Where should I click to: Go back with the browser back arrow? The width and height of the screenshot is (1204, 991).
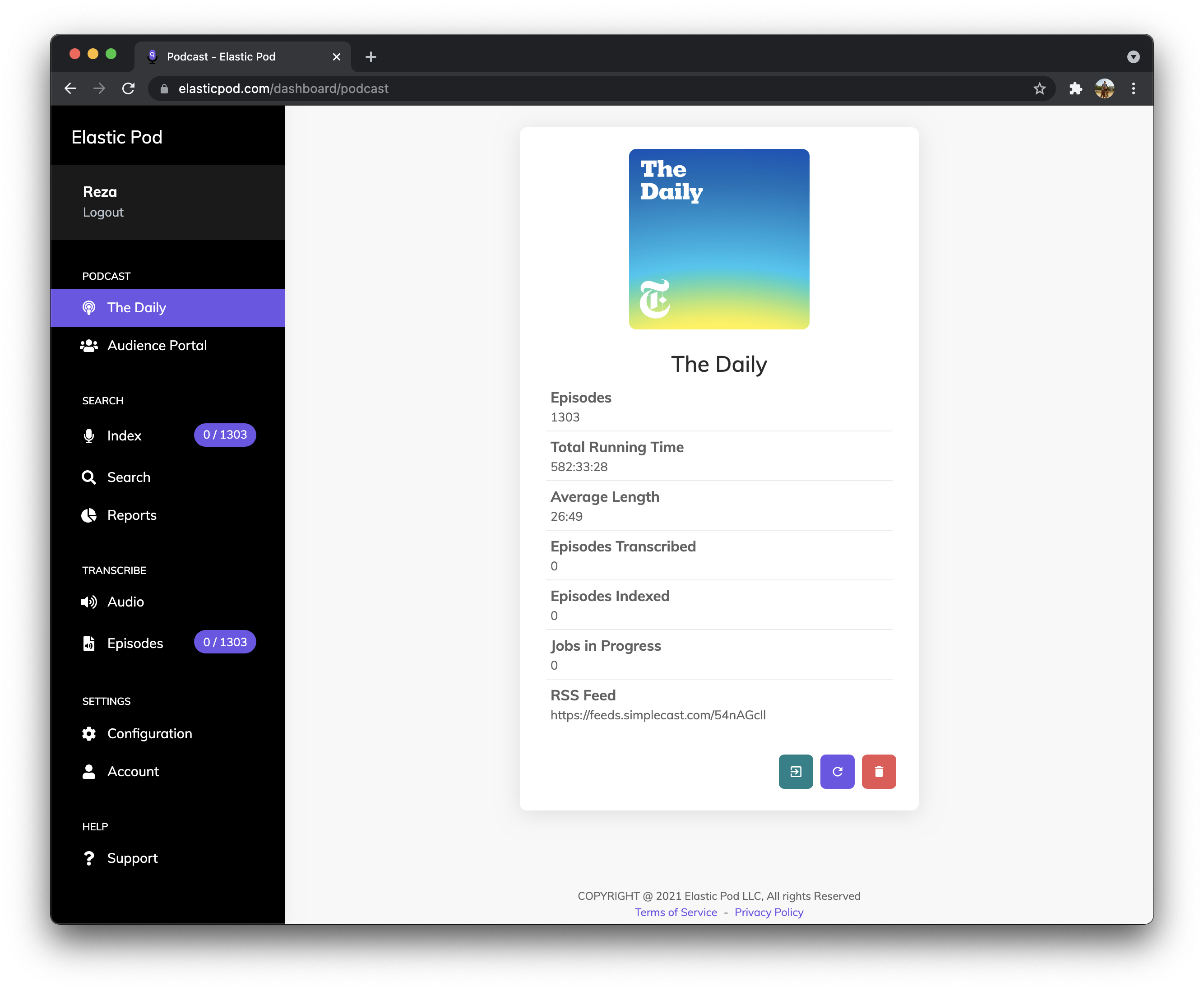point(70,88)
